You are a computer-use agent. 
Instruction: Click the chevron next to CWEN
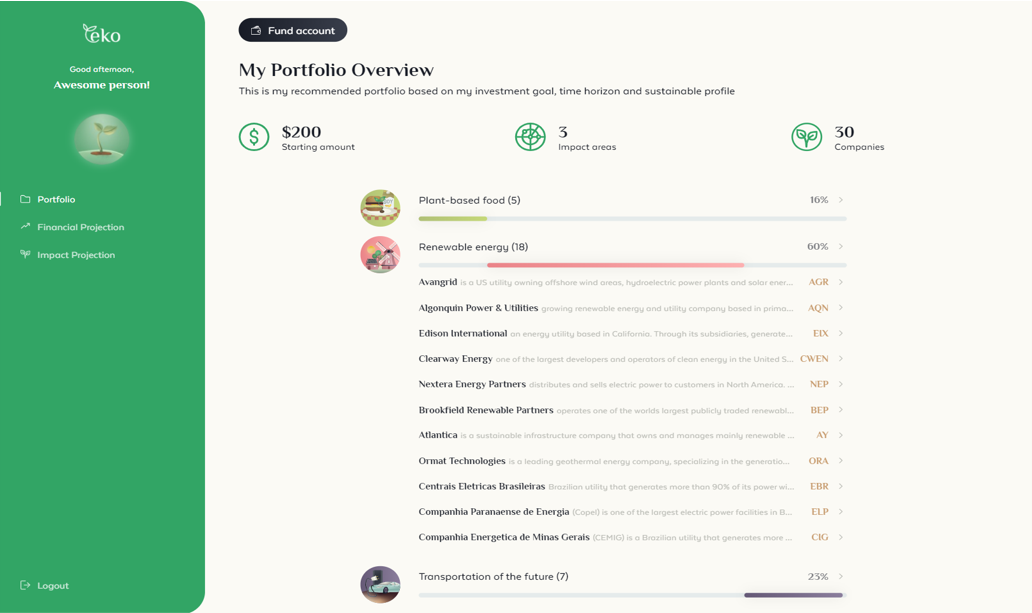841,359
